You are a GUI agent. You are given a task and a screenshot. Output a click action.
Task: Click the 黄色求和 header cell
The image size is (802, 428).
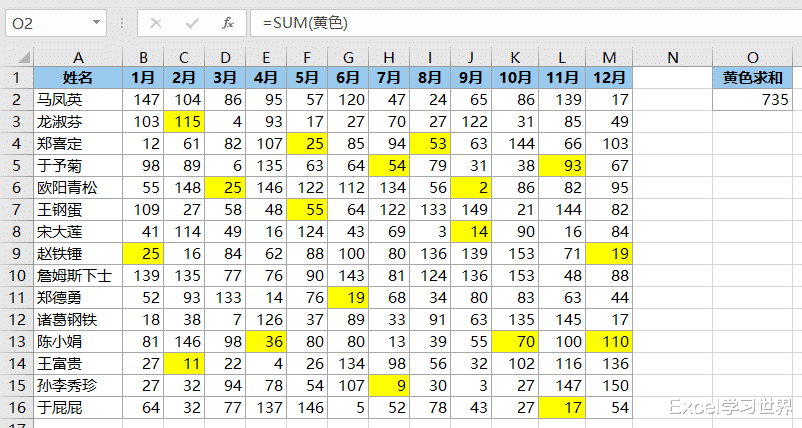tap(752, 78)
